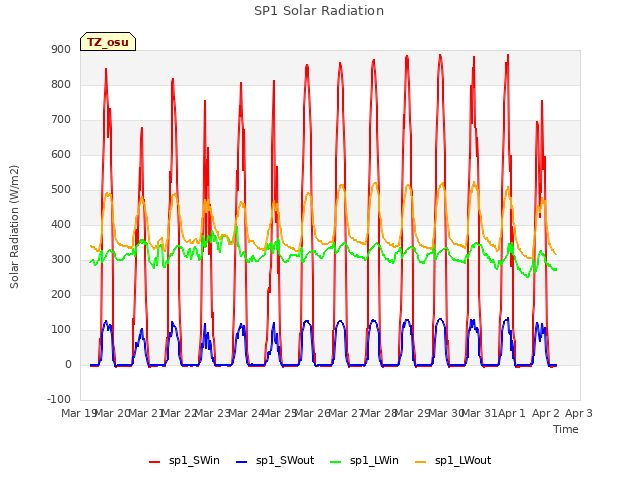Click the 500 y-axis tick label

tap(61, 189)
